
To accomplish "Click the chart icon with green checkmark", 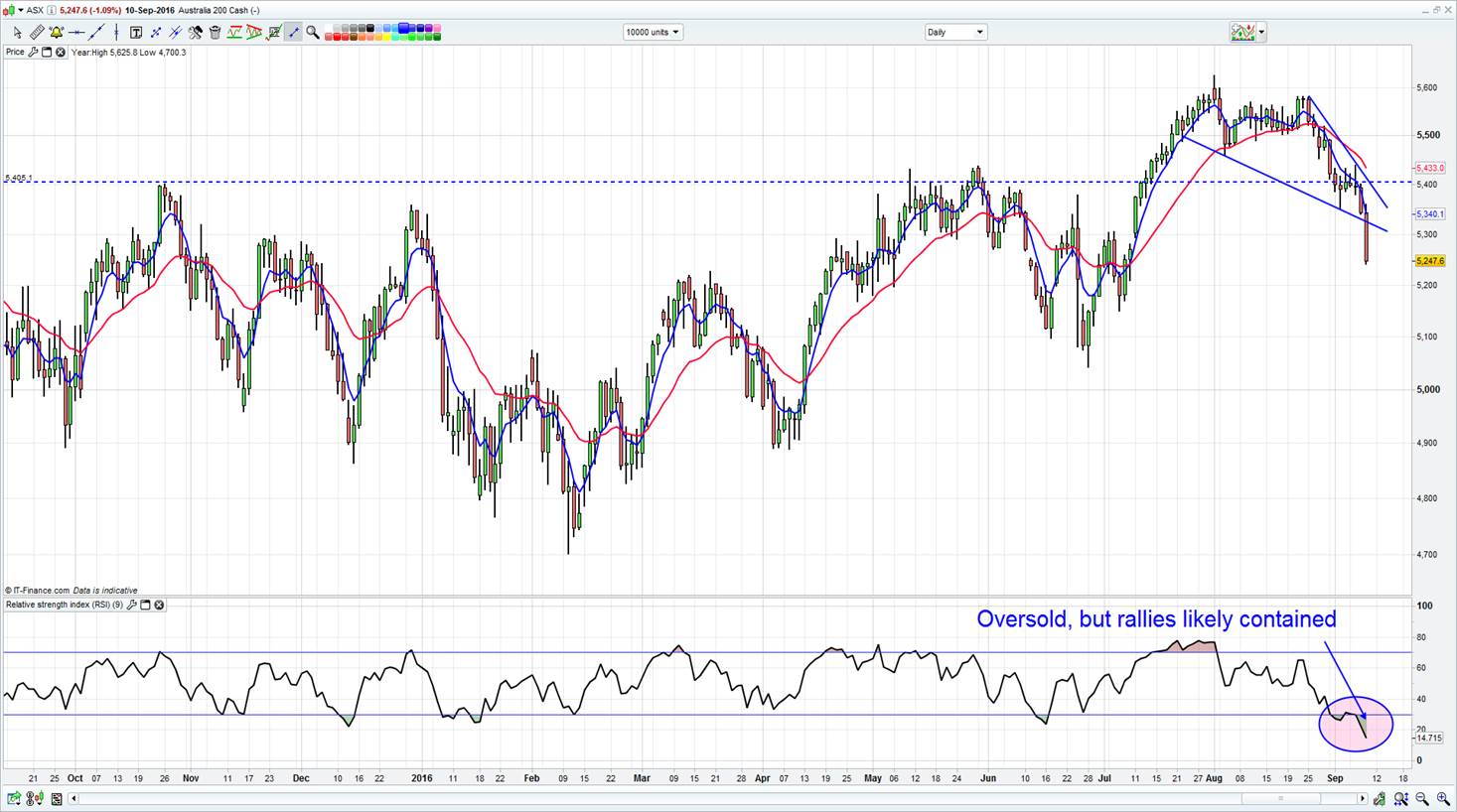I will pyautogui.click(x=274, y=33).
